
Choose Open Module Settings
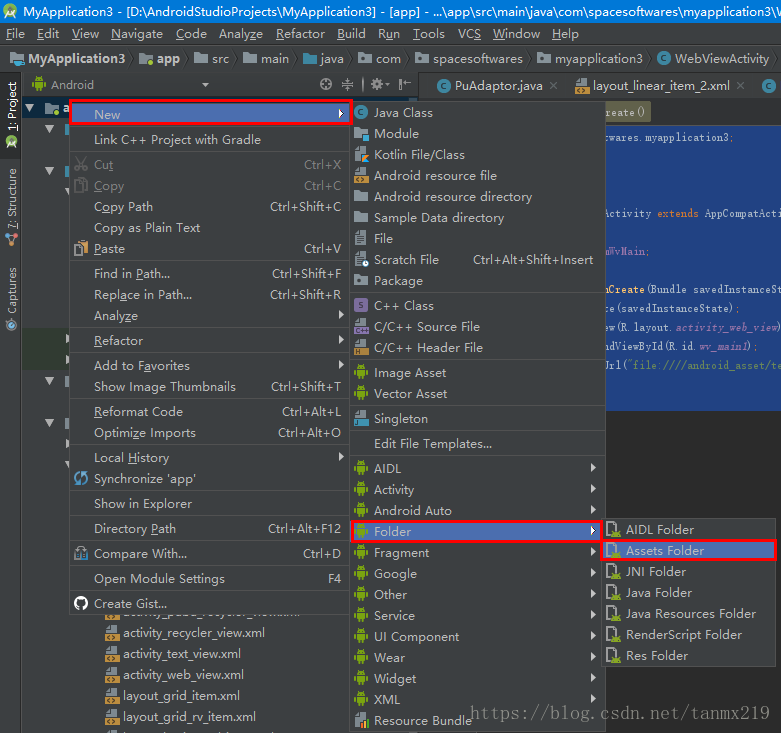[209, 579]
